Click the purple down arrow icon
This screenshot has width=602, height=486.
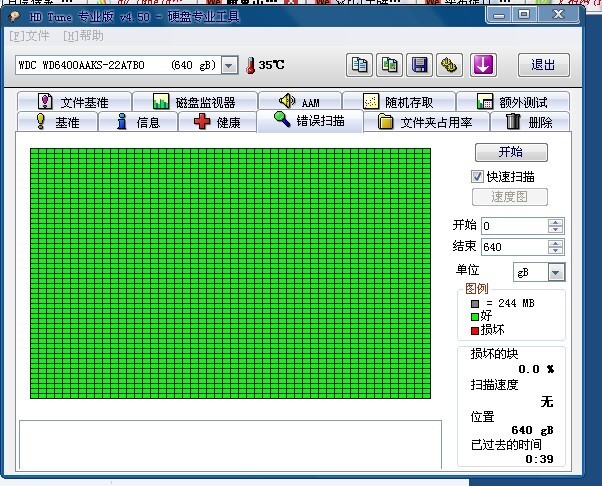pos(483,65)
